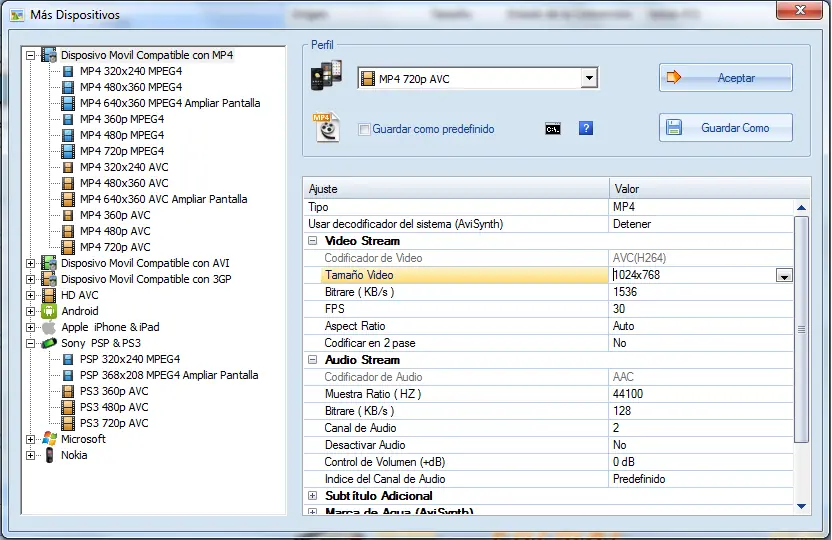Viewport: 832px width, 540px height.
Task: Click the Usar decodificador del sistema value Detener
Action: pos(701,224)
